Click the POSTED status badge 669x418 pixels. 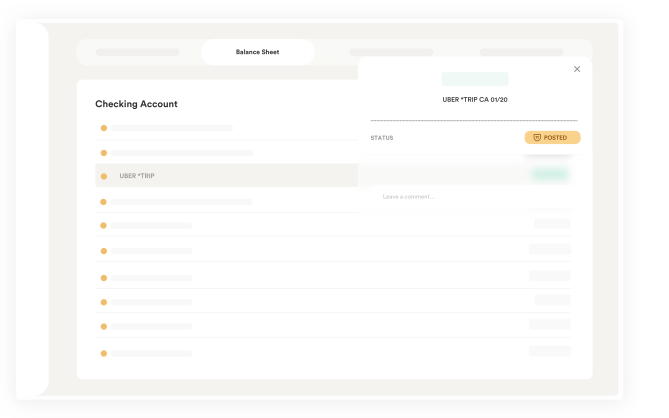552,137
